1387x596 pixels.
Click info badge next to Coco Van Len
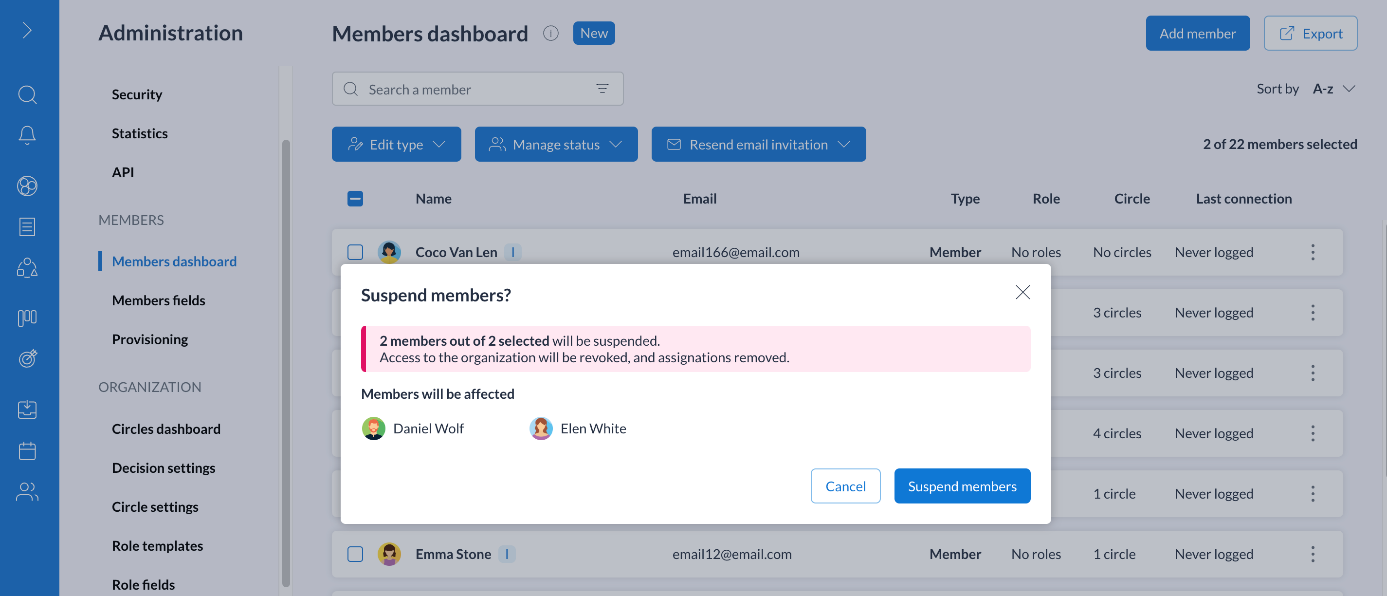[513, 252]
